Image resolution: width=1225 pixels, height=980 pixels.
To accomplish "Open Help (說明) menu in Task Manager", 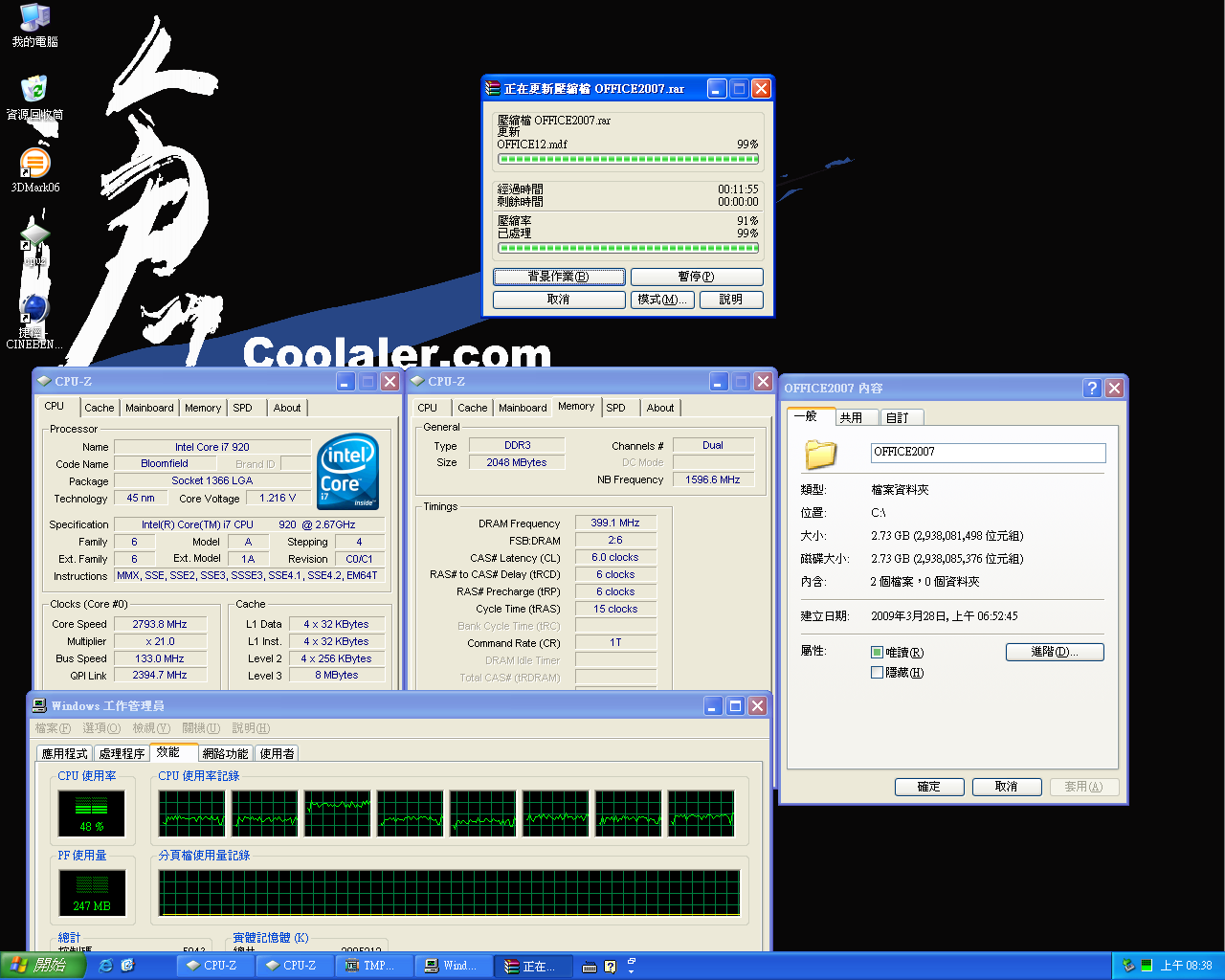I will point(251,728).
